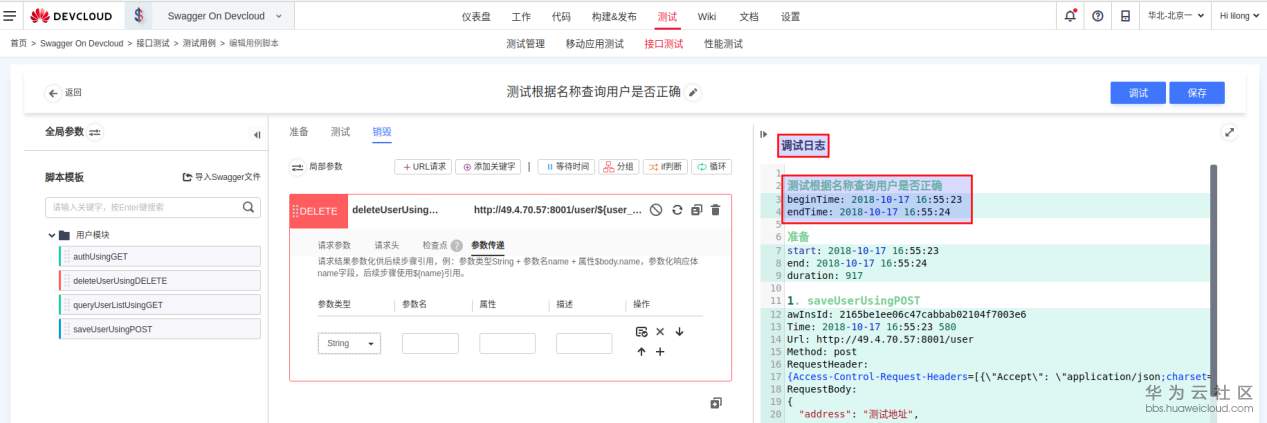The image size is (1267, 423).
Task: Go to the 仪表盘 menu
Action: click(476, 16)
